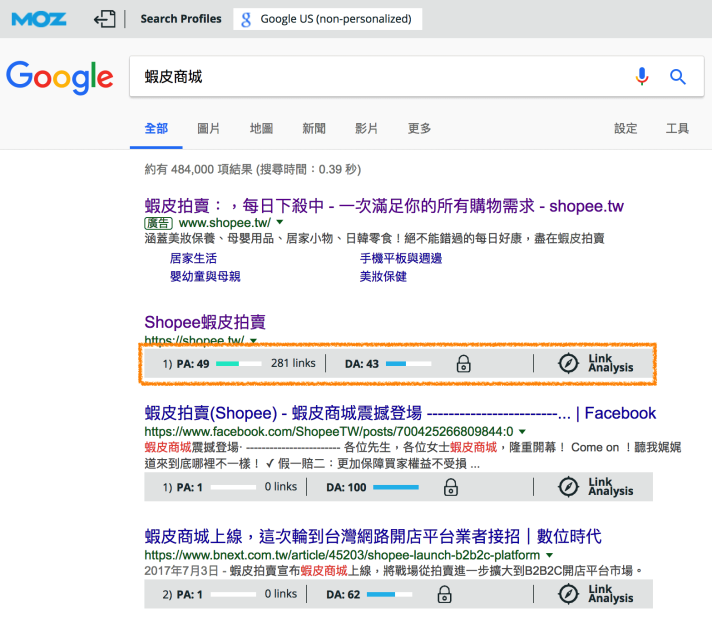The width and height of the screenshot is (712, 623).
Task: Open 工具 search tools
Action: click(677, 129)
